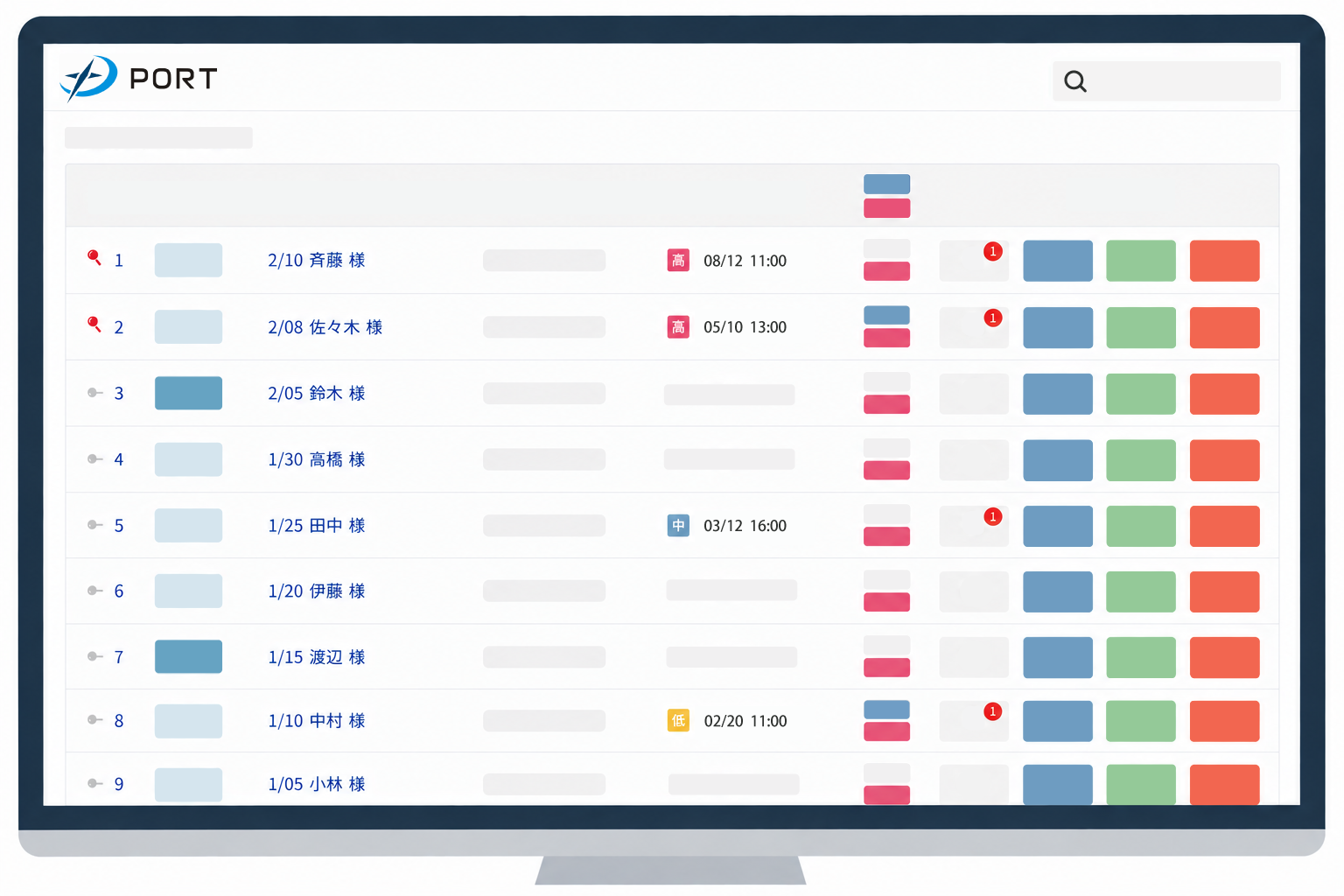Click the green button in 佐々木 row
Screen dimensions: 1344x896
tap(1141, 327)
